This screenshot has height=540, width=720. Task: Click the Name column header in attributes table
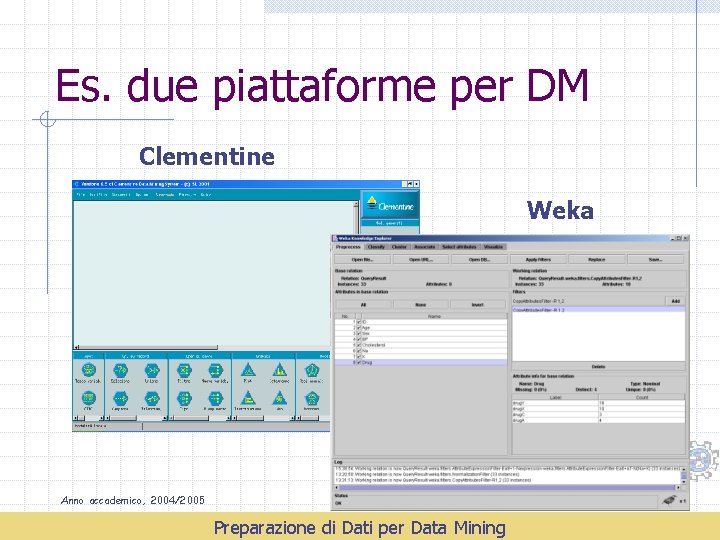tap(434, 316)
